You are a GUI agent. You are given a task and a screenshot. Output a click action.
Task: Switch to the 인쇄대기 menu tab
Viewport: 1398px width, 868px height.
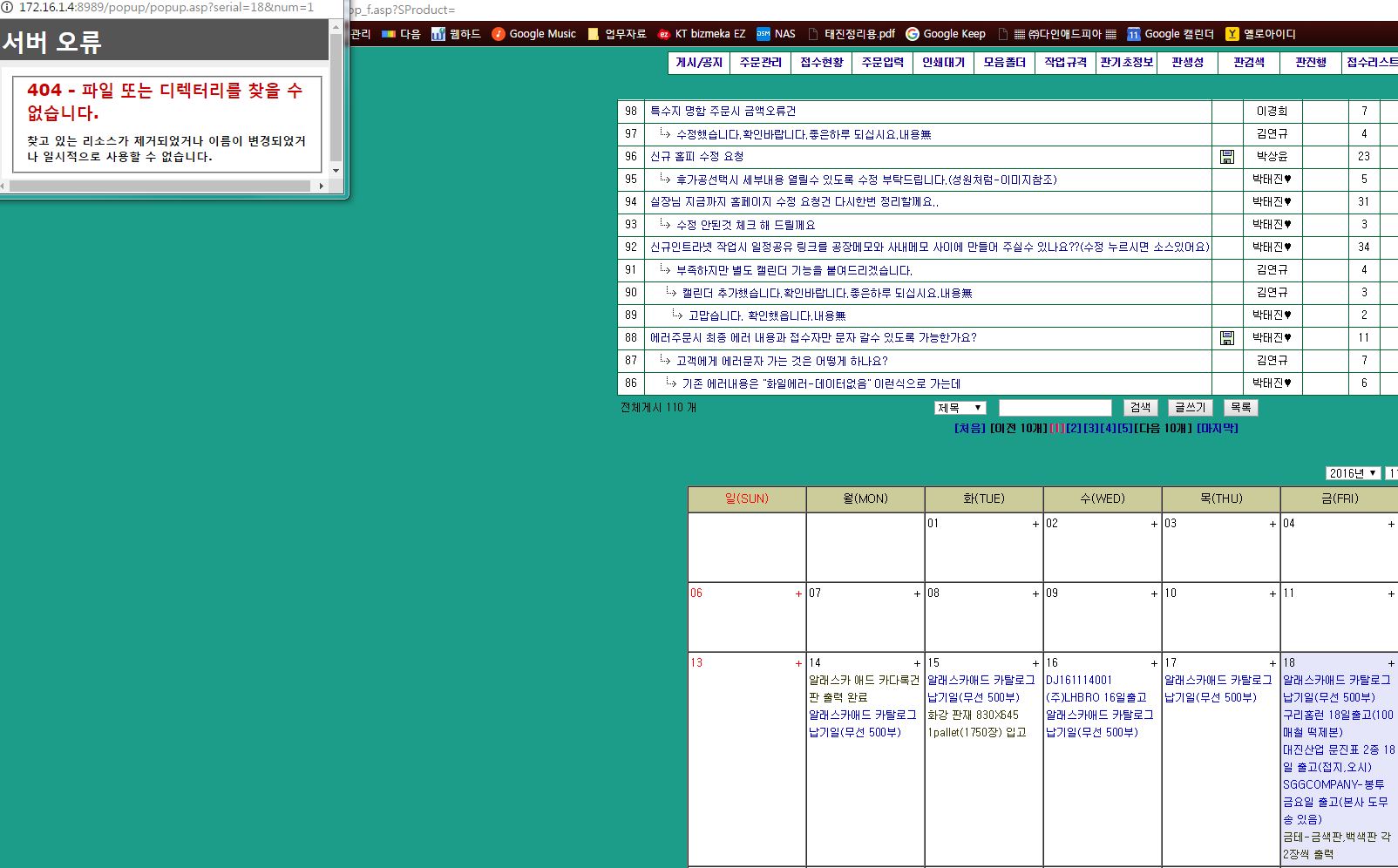(x=943, y=63)
